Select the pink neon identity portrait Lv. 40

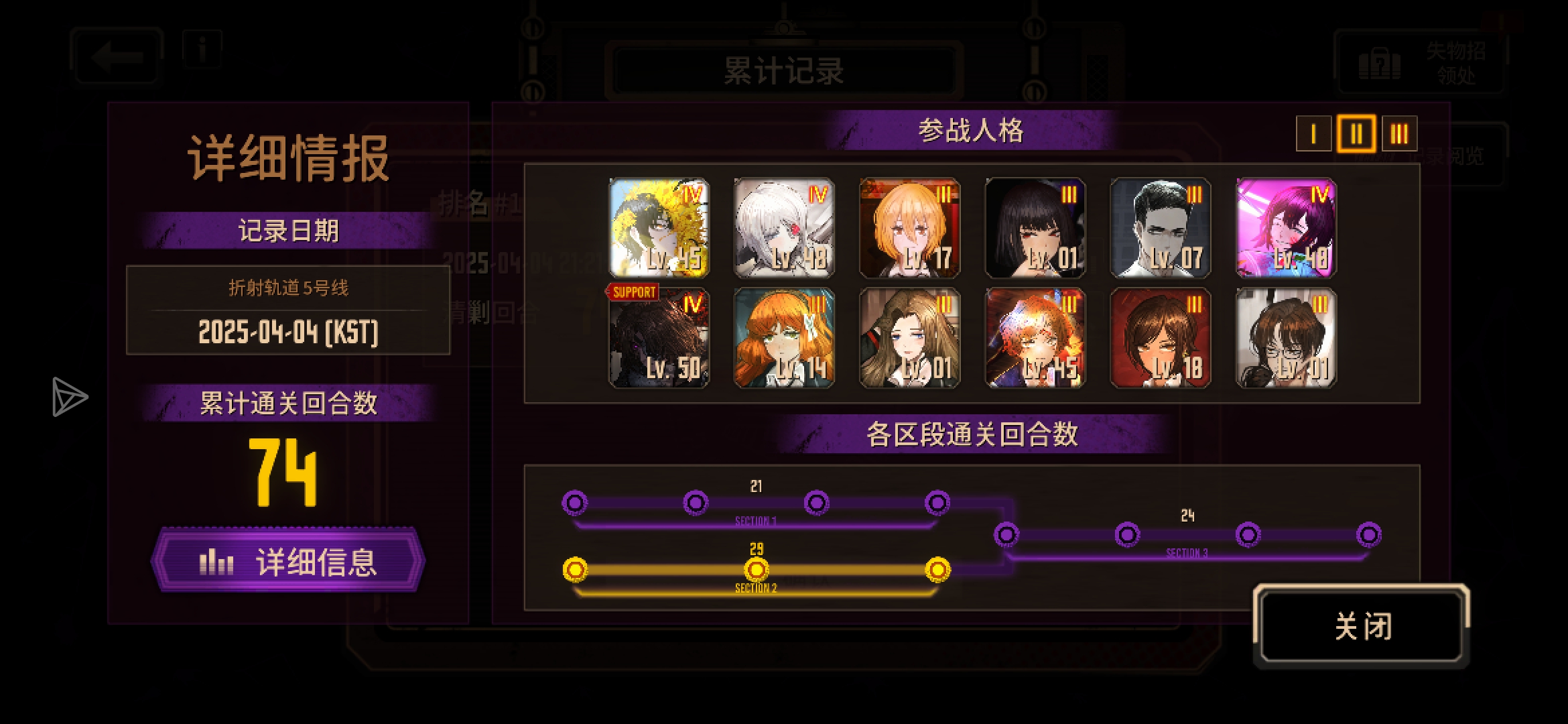click(x=1286, y=228)
